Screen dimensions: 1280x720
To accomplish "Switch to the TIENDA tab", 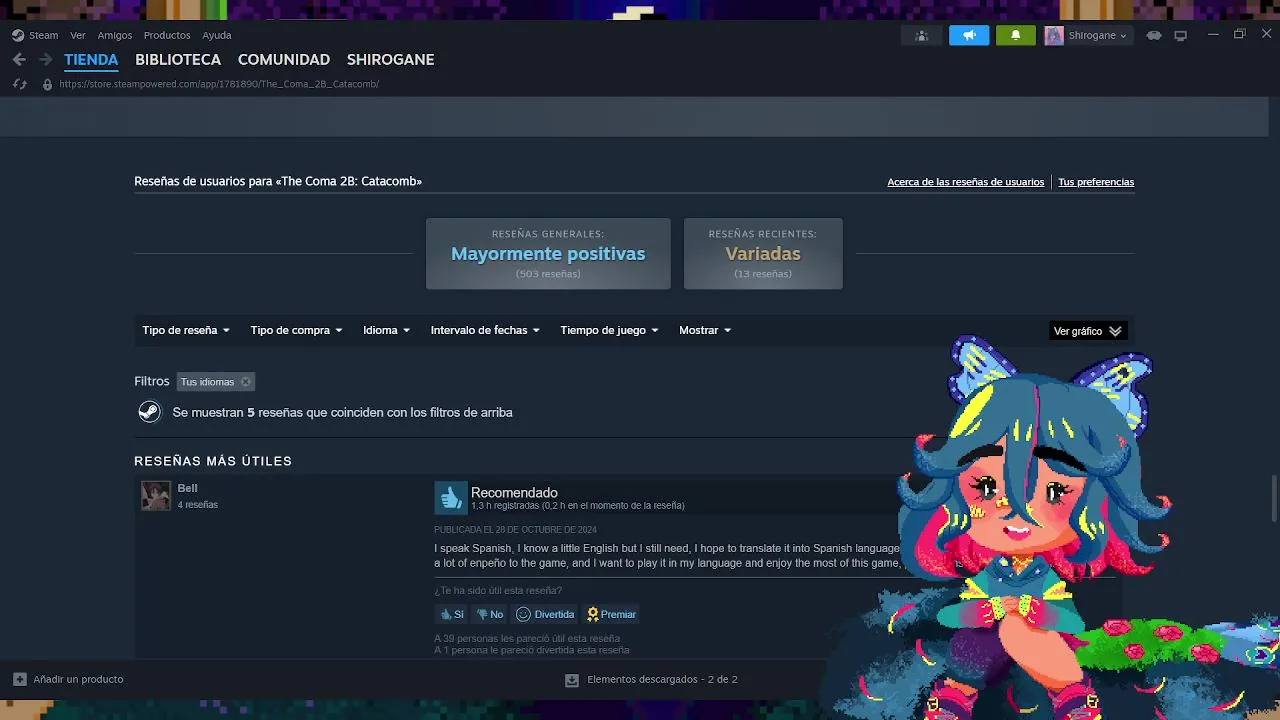I will pos(91,60).
